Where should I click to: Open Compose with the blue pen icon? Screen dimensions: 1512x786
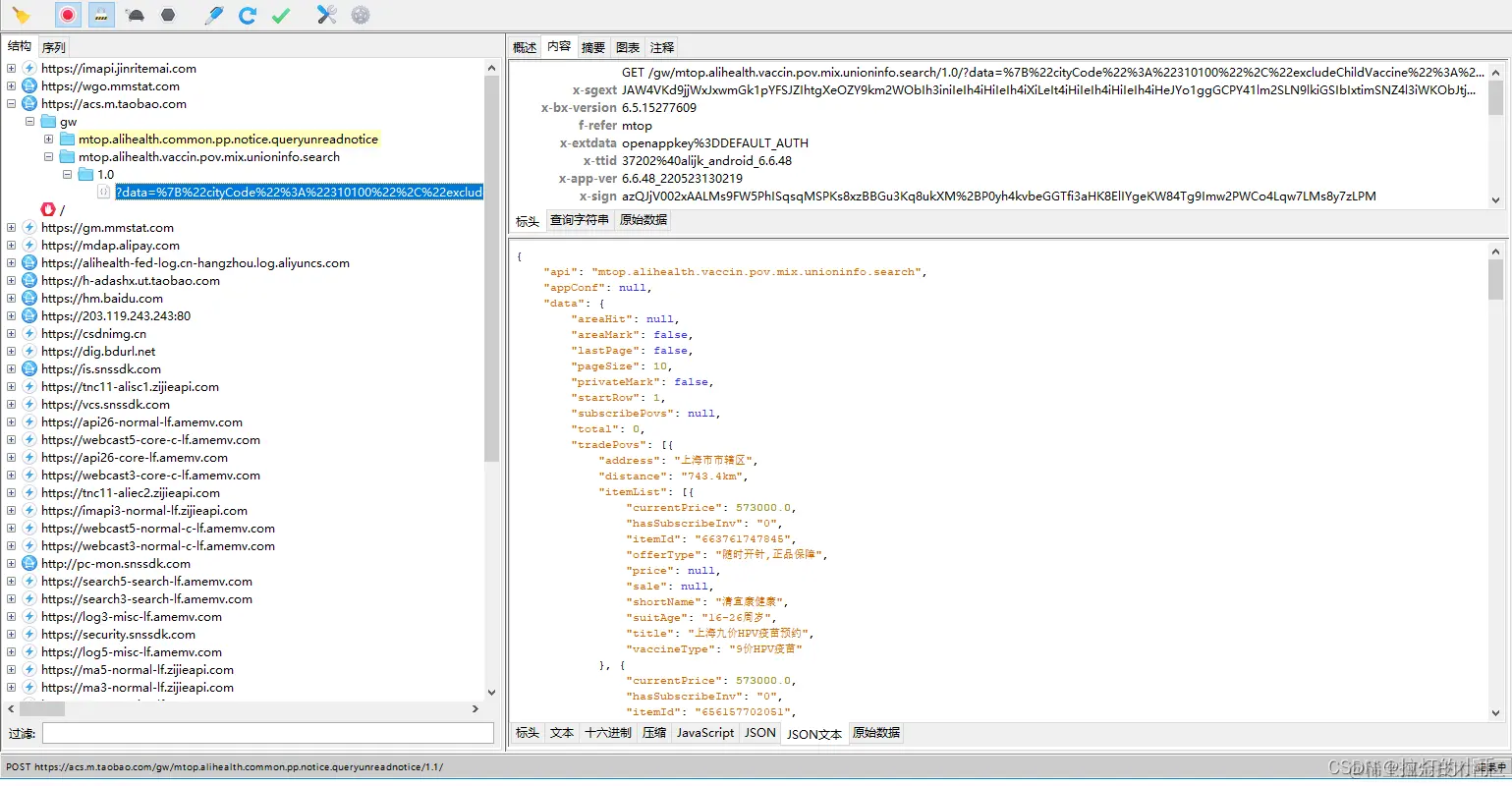click(x=214, y=15)
